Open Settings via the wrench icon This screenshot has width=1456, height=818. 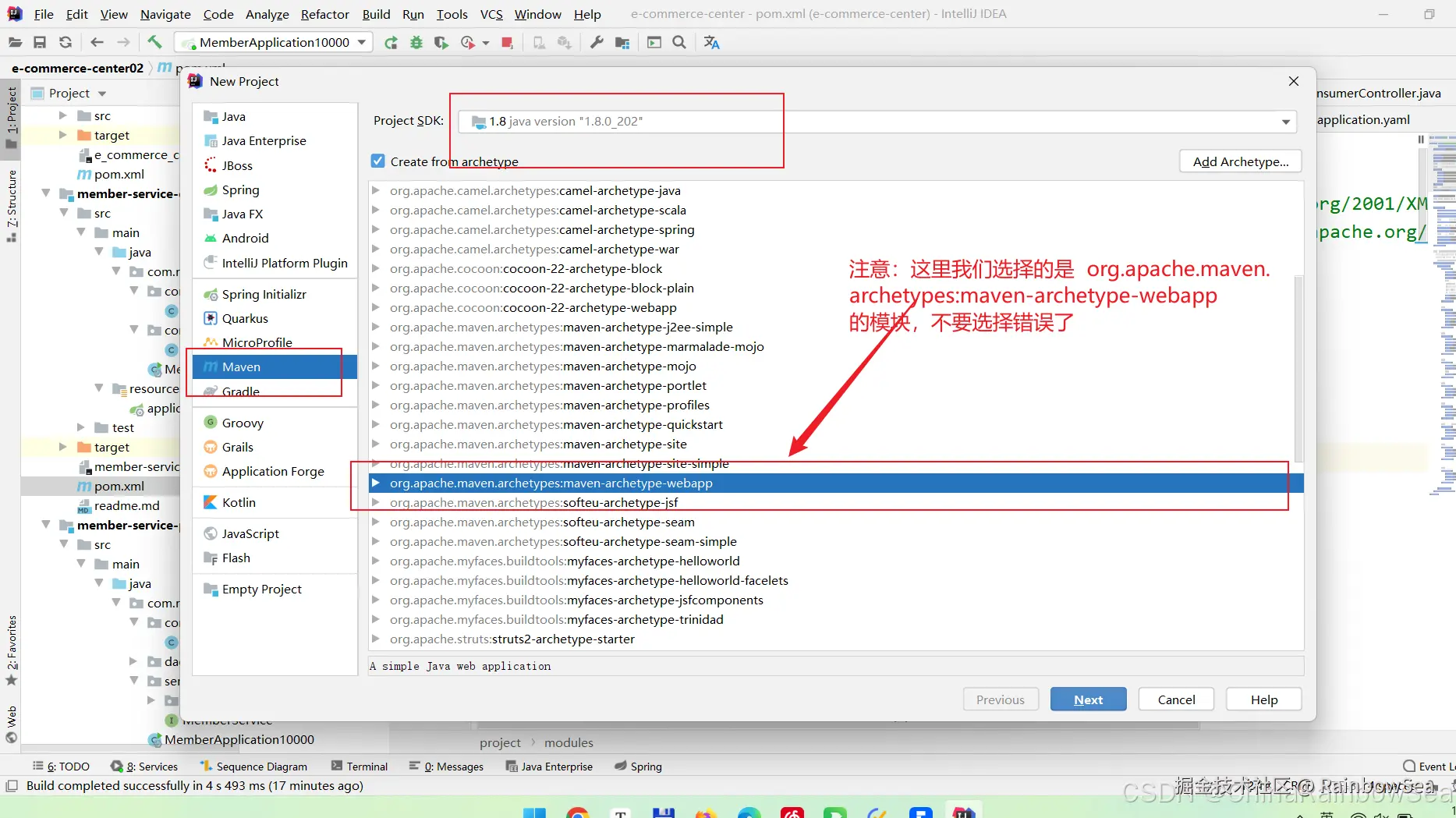597,42
